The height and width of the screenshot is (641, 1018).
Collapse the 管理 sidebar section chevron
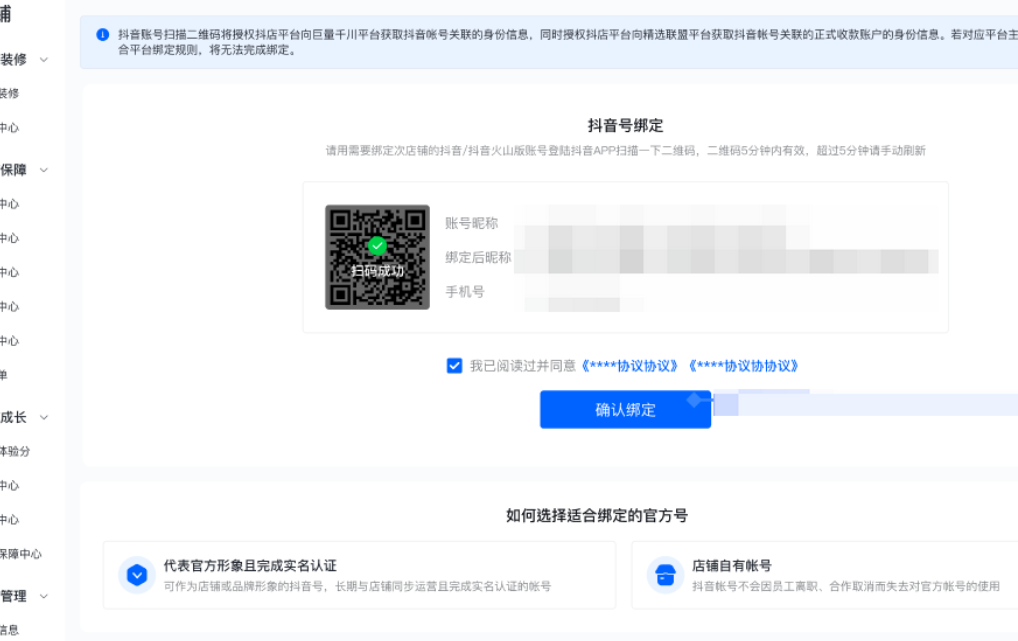[44, 596]
